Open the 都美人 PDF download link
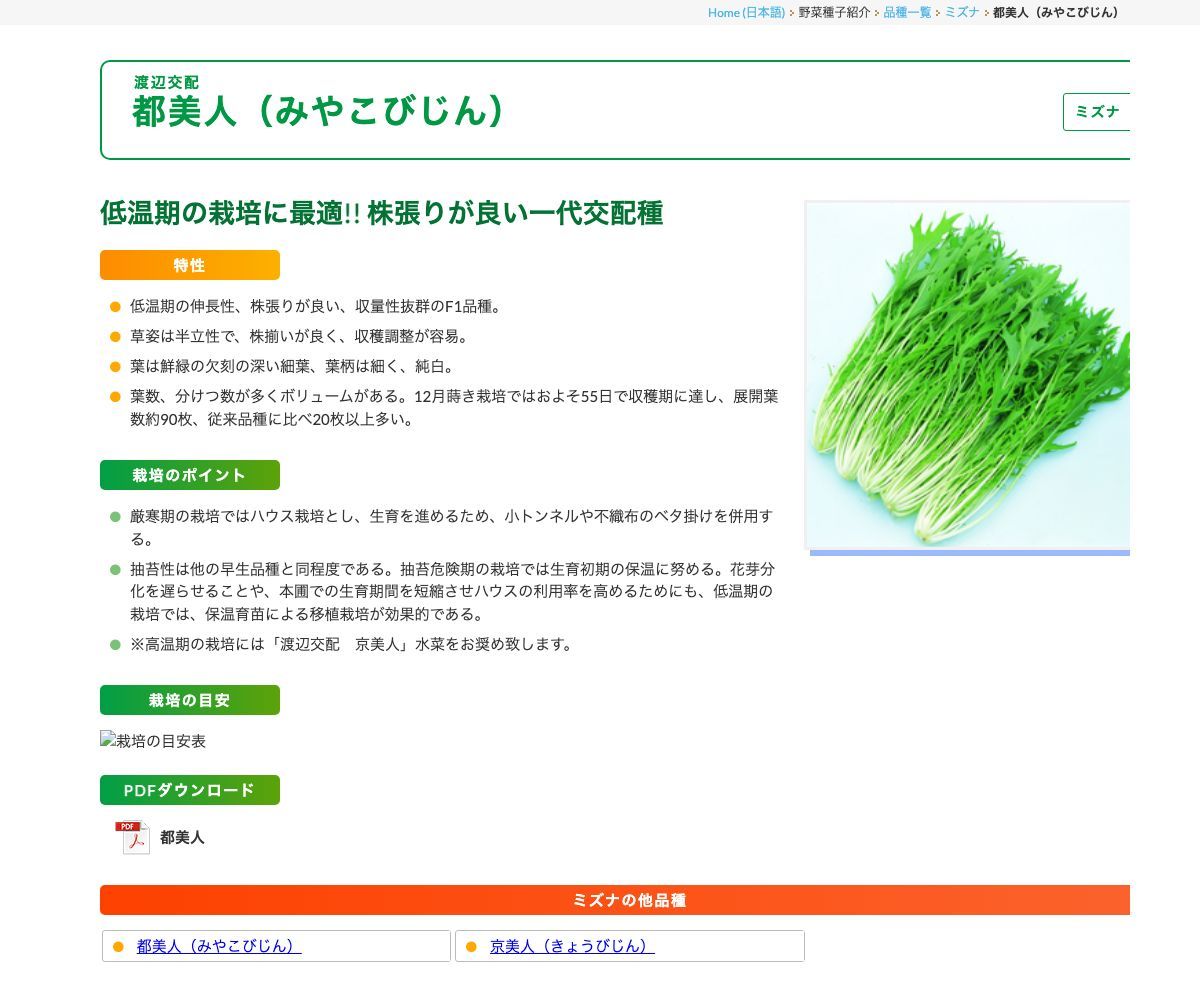Image resolution: width=1200 pixels, height=1000 pixels. [182, 837]
